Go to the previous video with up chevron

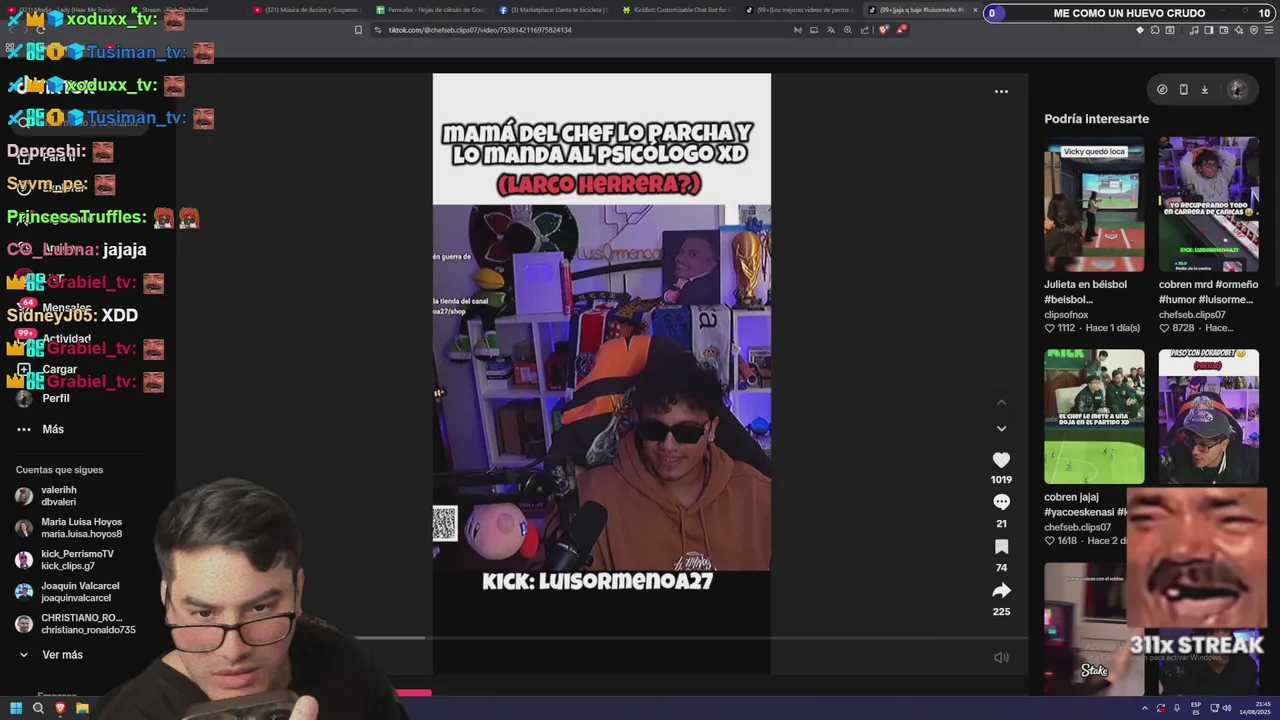1001,402
